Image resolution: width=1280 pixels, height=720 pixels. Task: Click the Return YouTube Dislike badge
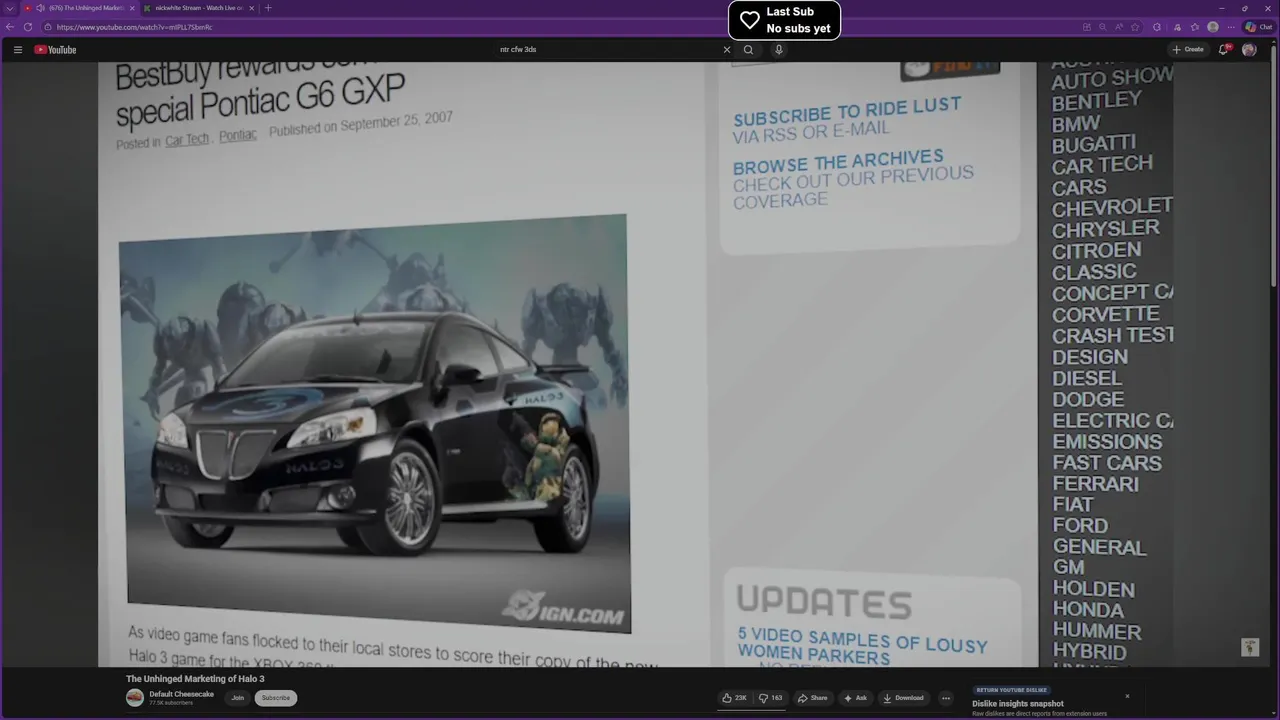pos(1012,690)
